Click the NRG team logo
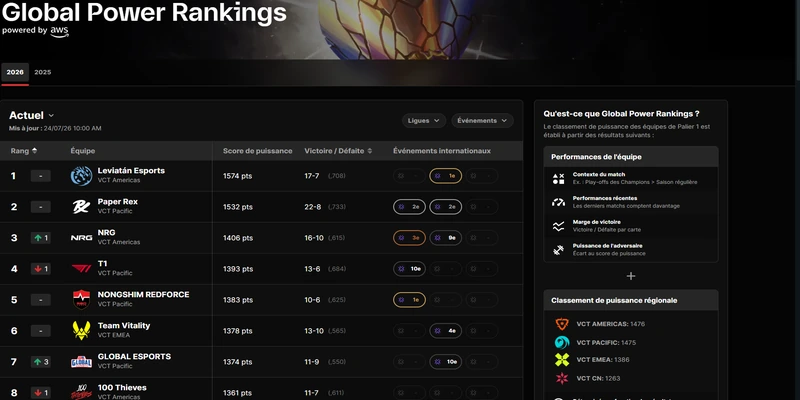This screenshot has height=400, width=800. (x=81, y=238)
